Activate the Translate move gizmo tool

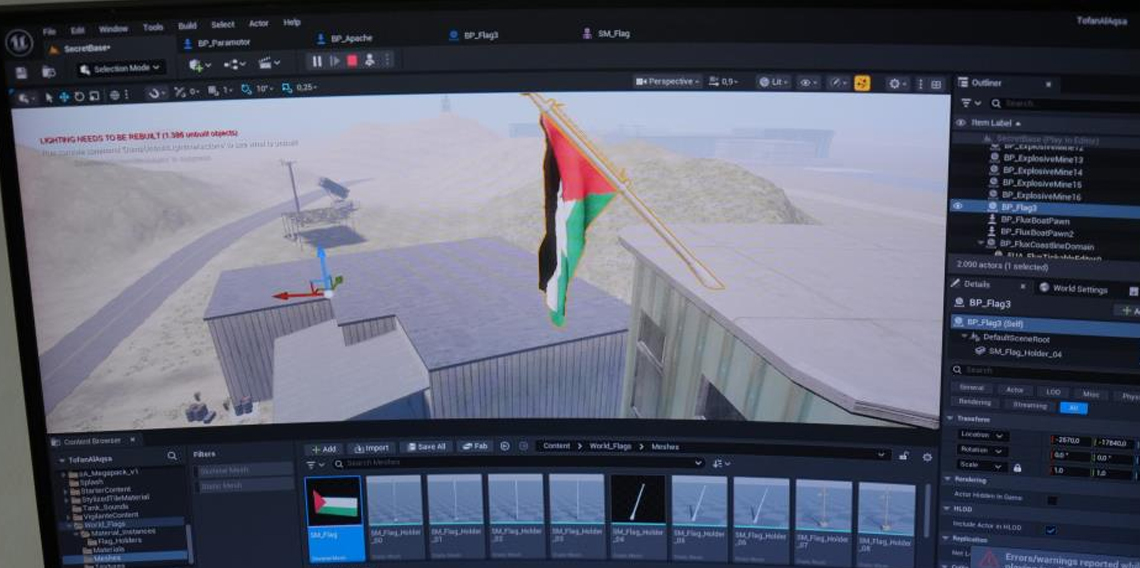click(64, 97)
